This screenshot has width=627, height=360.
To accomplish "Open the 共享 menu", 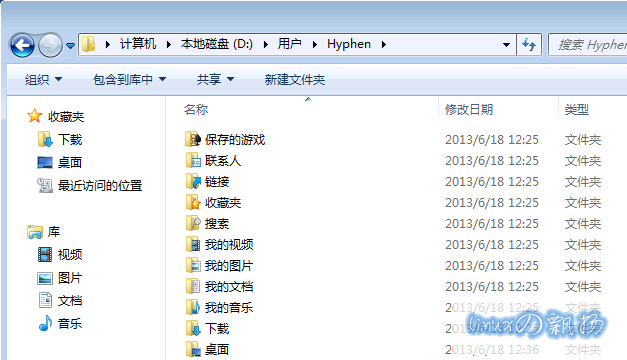I will [215, 80].
